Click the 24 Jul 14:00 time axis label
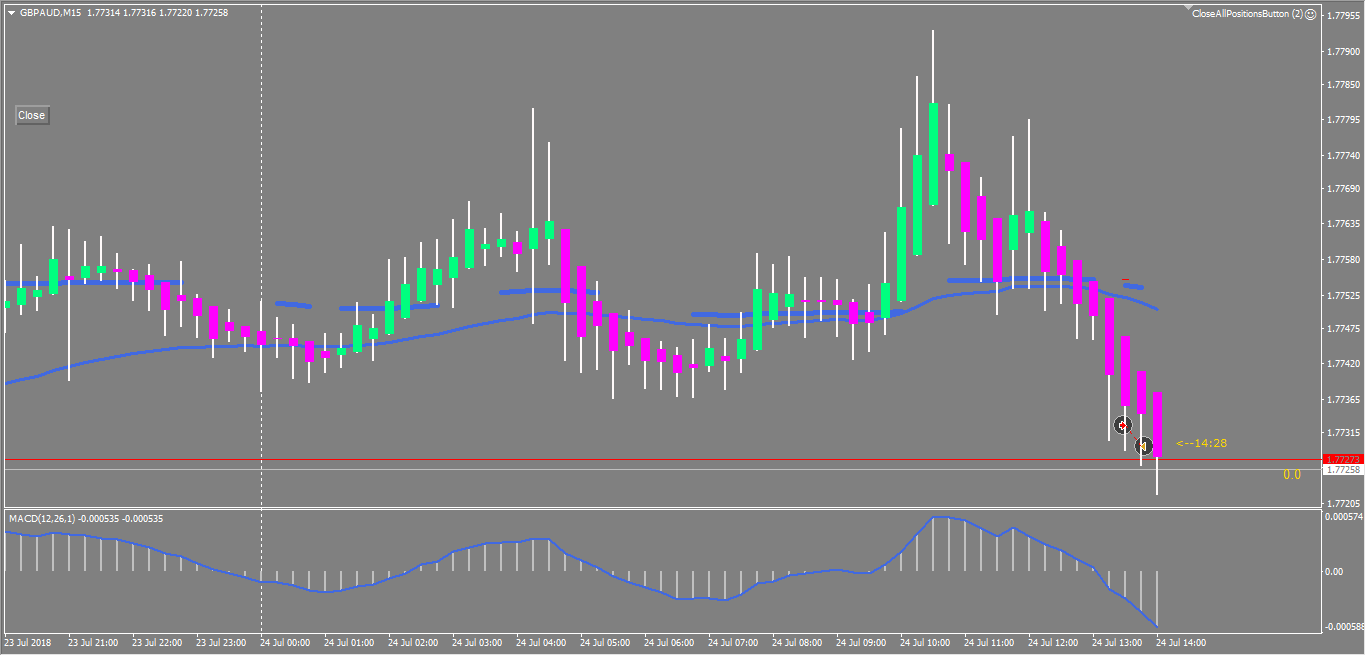This screenshot has width=1366, height=656. [1182, 643]
